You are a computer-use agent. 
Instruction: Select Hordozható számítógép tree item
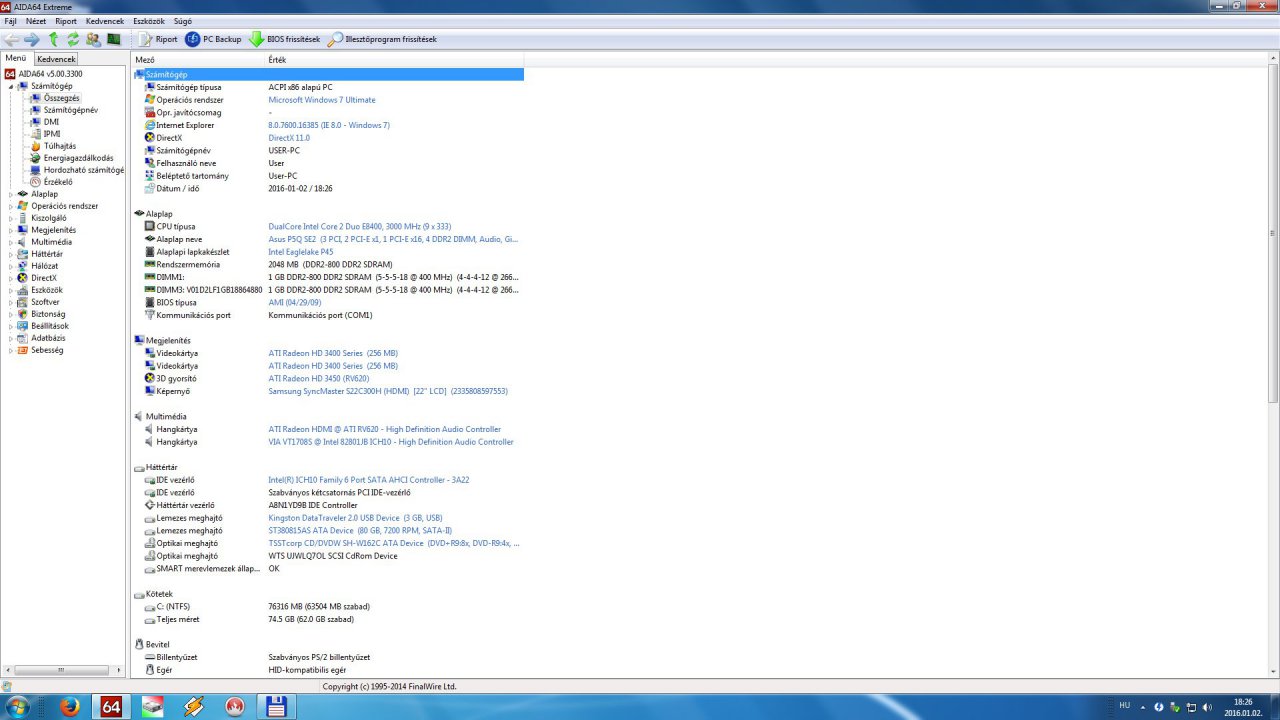pyautogui.click(x=83, y=170)
